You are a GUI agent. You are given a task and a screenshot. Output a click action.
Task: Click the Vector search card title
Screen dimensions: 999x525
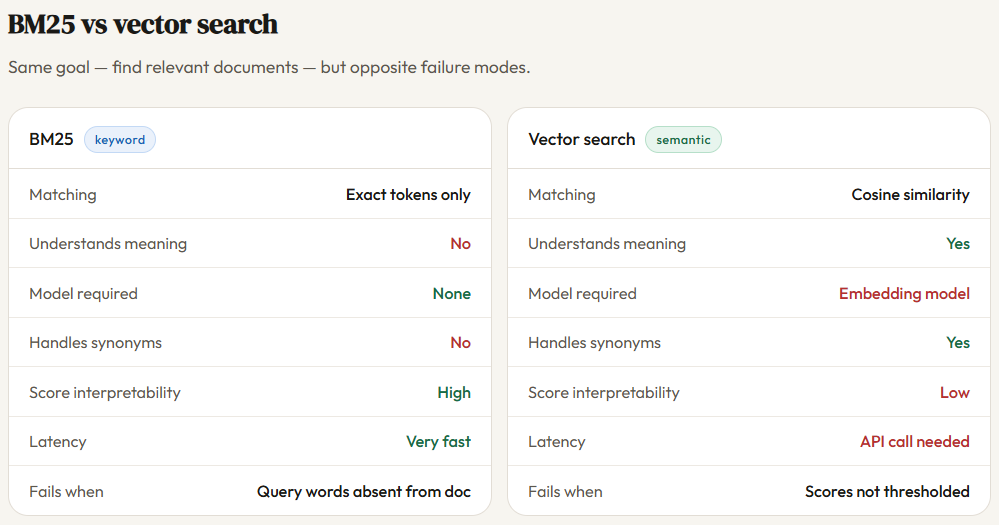pyautogui.click(x=581, y=140)
